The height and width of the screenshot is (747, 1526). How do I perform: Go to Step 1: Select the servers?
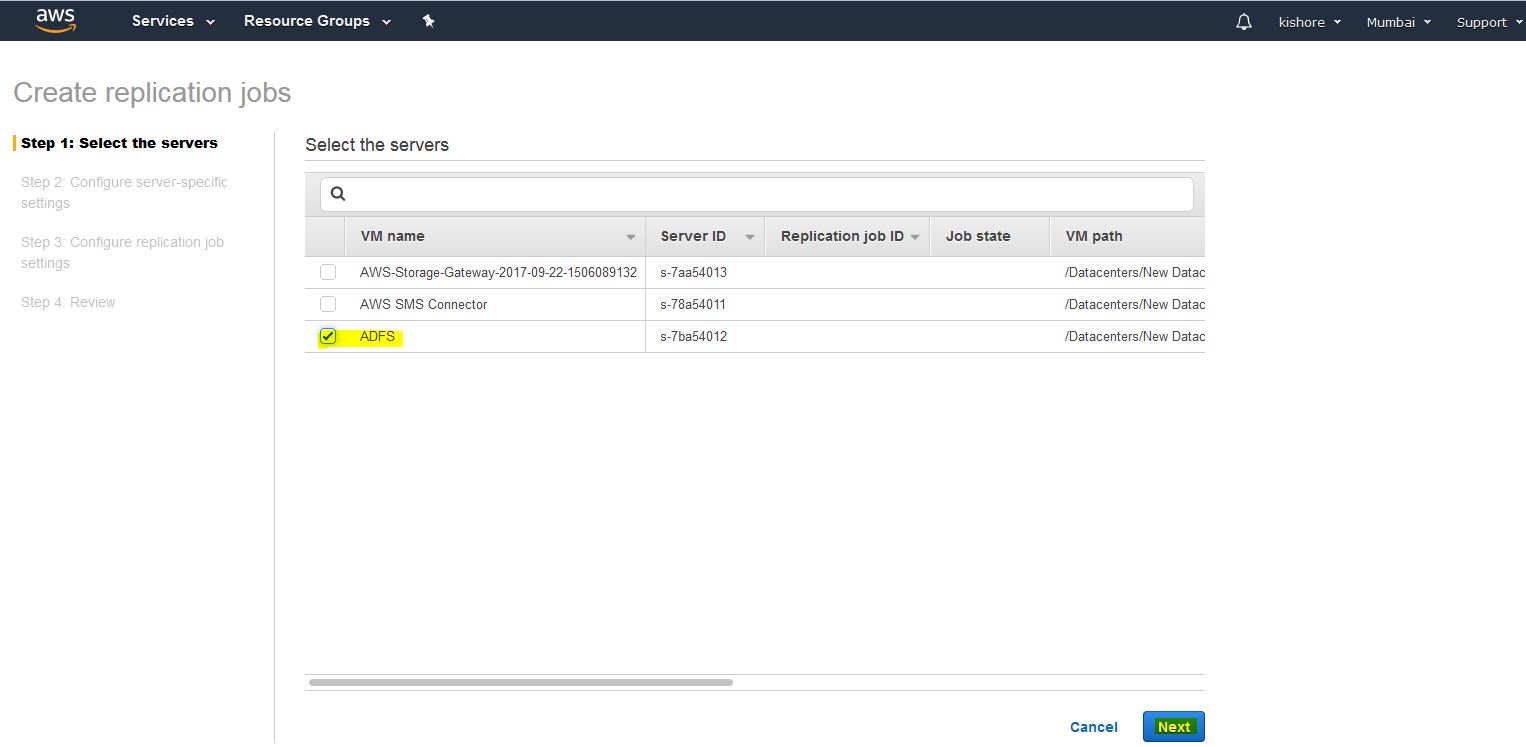(x=119, y=143)
